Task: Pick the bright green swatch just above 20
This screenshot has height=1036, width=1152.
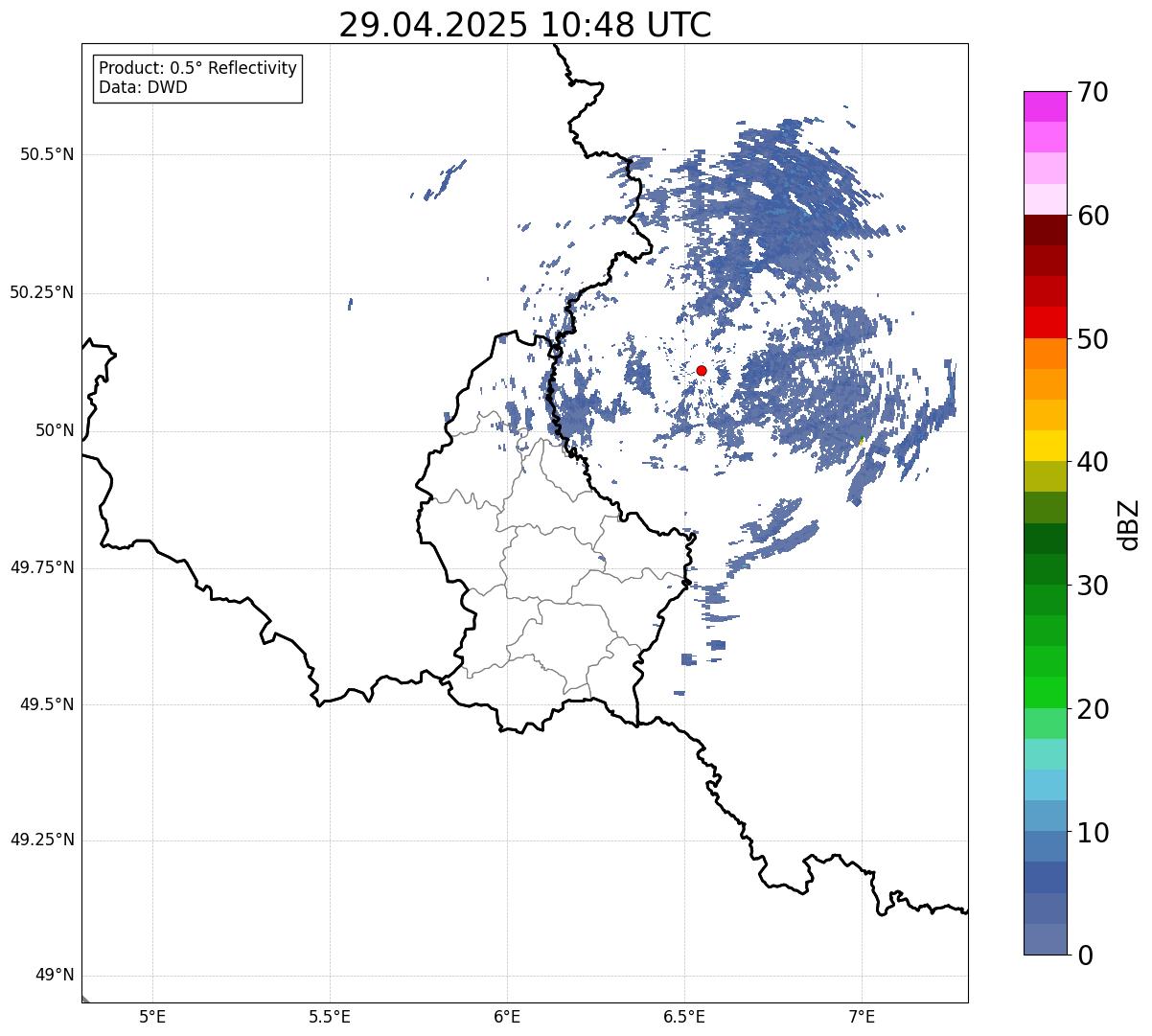Action: coord(1045,693)
